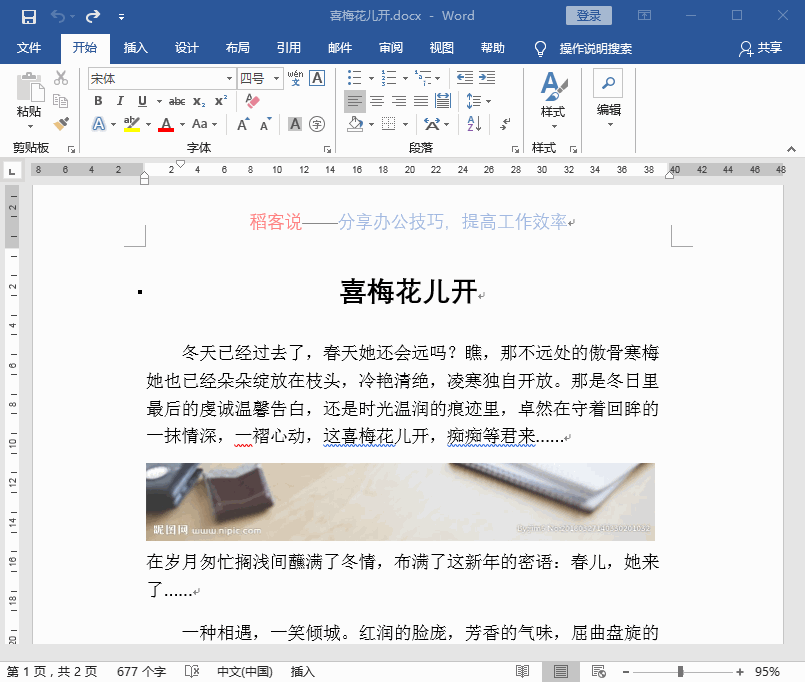This screenshot has height=682, width=805.
Task: Click the multilevel list icon
Action: point(424,78)
